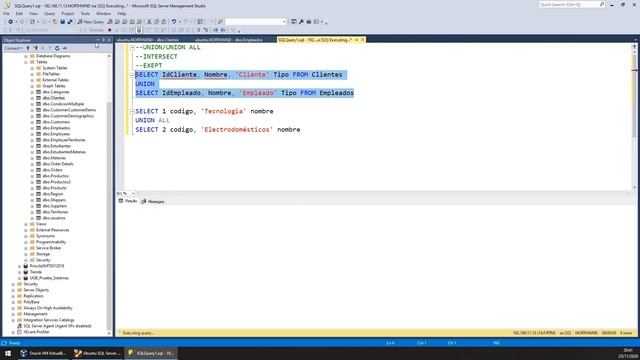
Task: Click the Copy toolbar icon
Action: [x=156, y=22]
